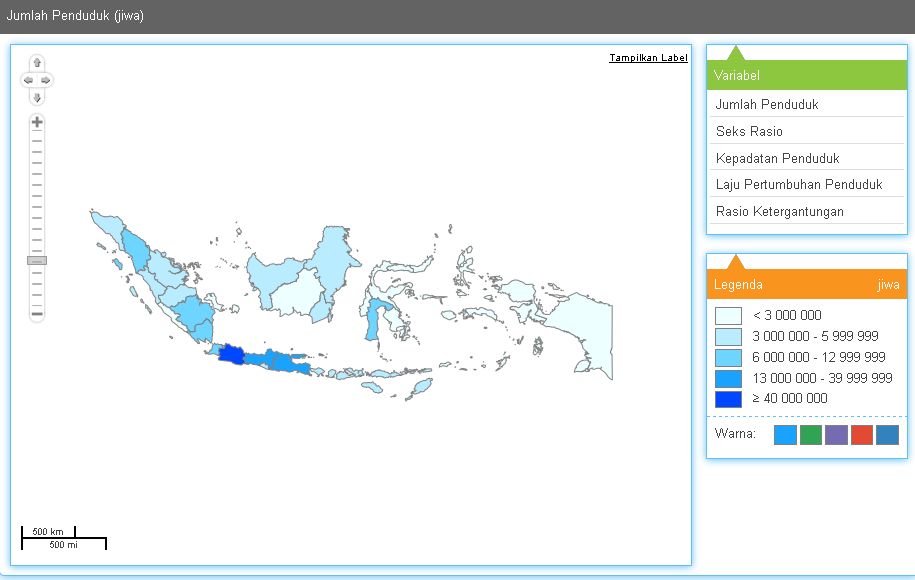The height and width of the screenshot is (580, 915).
Task: Pick the steel blue Warna swatch
Action: (x=888, y=435)
